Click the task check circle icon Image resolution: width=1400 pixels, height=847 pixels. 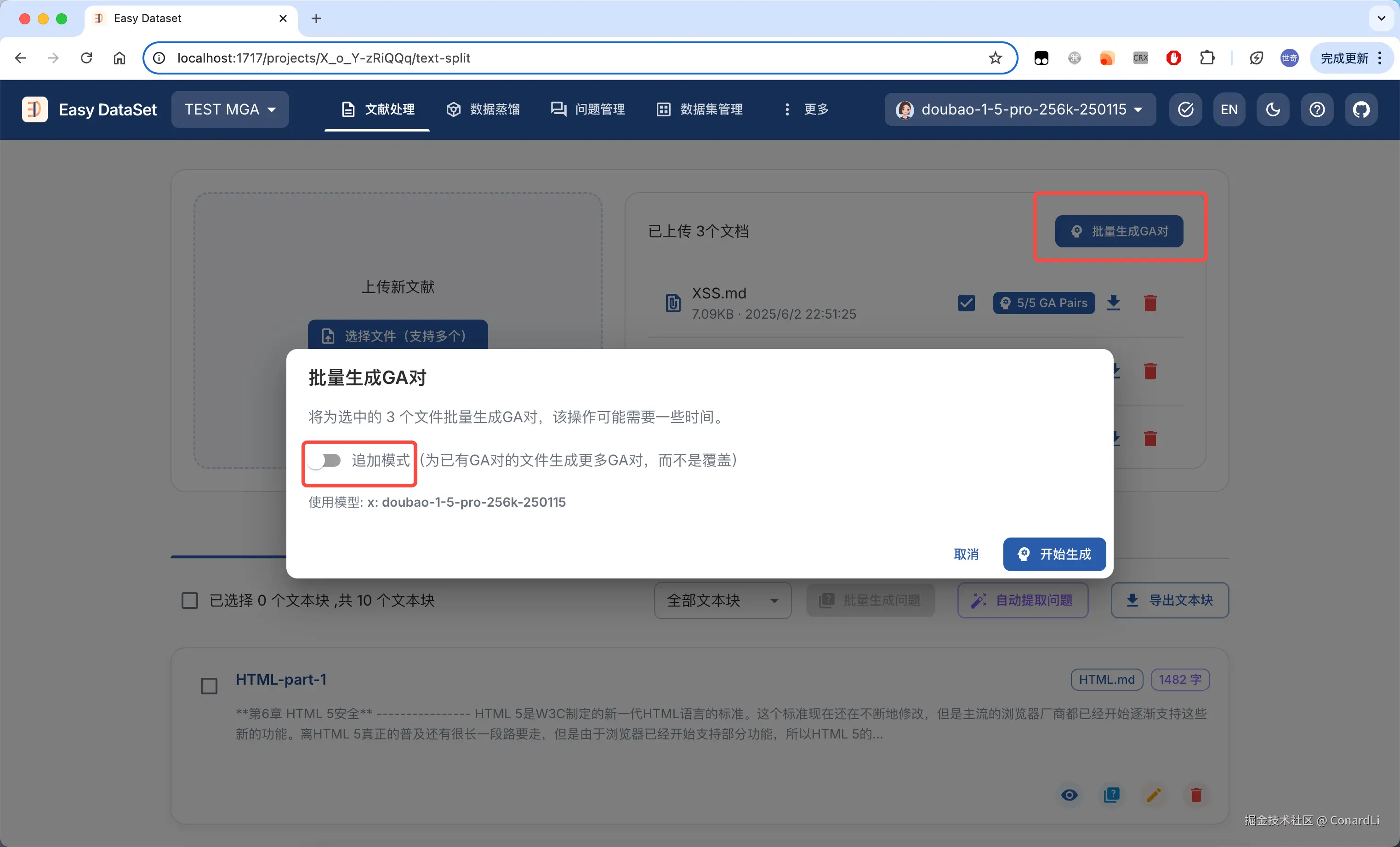point(1185,109)
